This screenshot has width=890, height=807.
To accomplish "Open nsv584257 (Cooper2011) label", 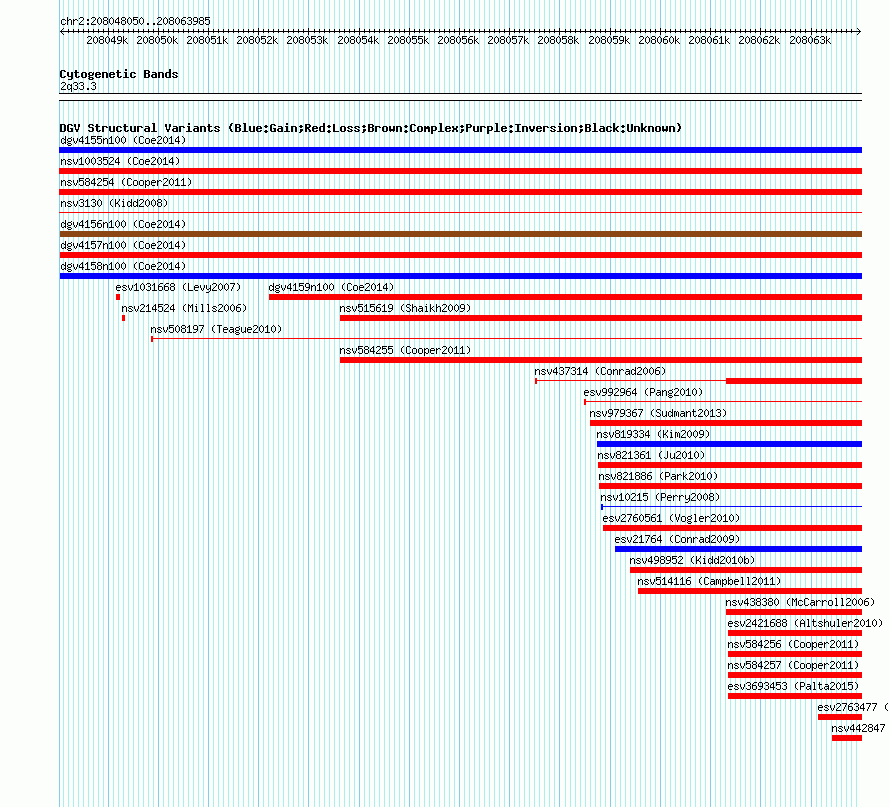I will 794,665.
